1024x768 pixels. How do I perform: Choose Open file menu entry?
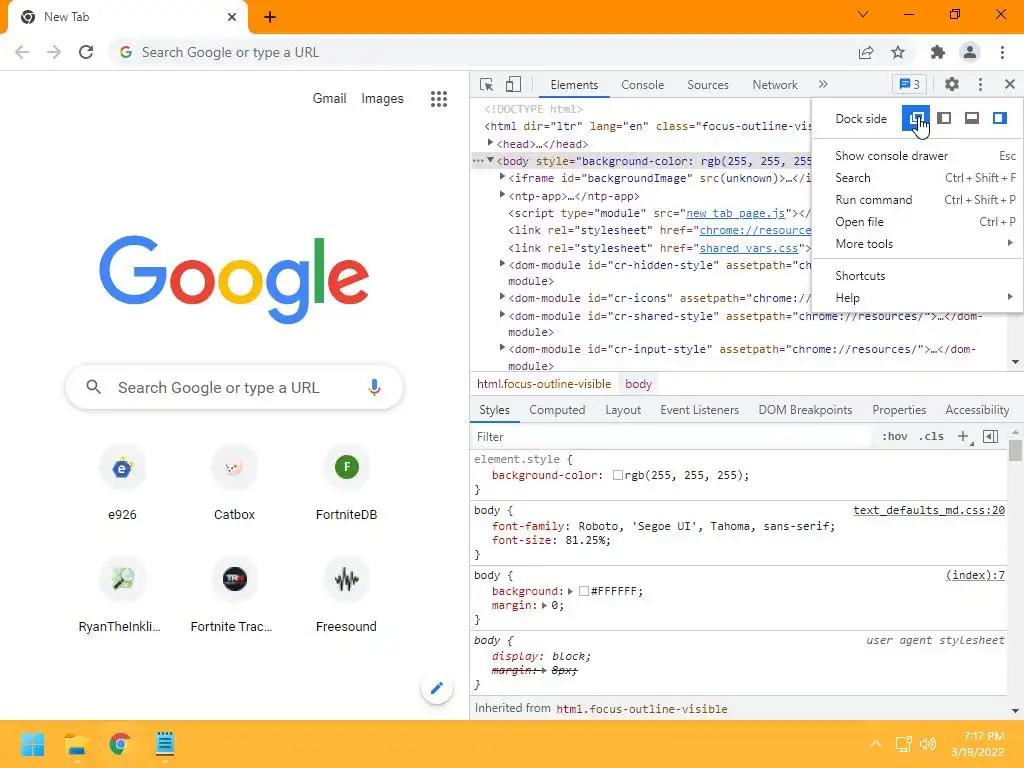point(918,222)
